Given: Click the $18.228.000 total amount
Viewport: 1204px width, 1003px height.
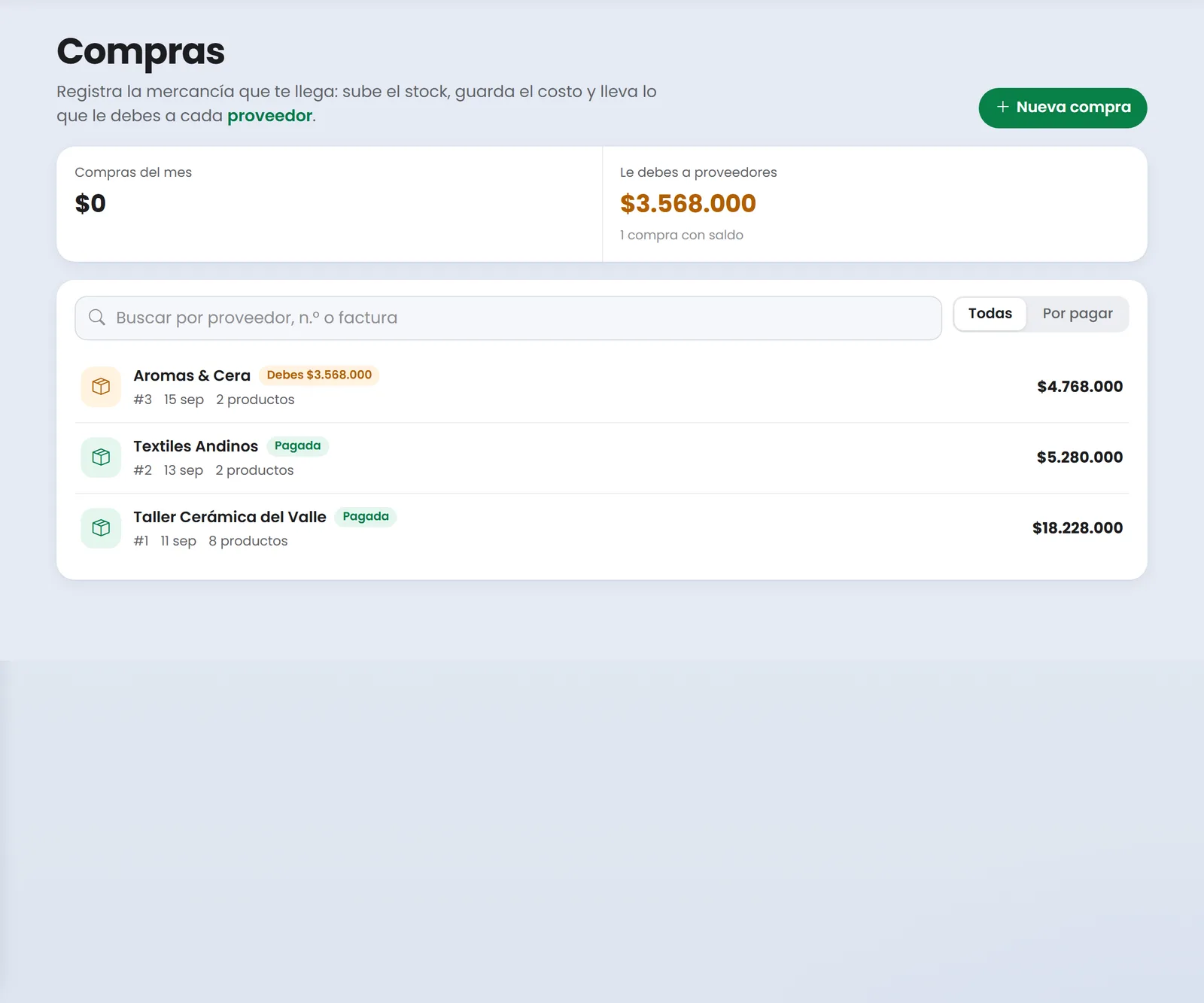Looking at the screenshot, I should pyautogui.click(x=1078, y=528).
